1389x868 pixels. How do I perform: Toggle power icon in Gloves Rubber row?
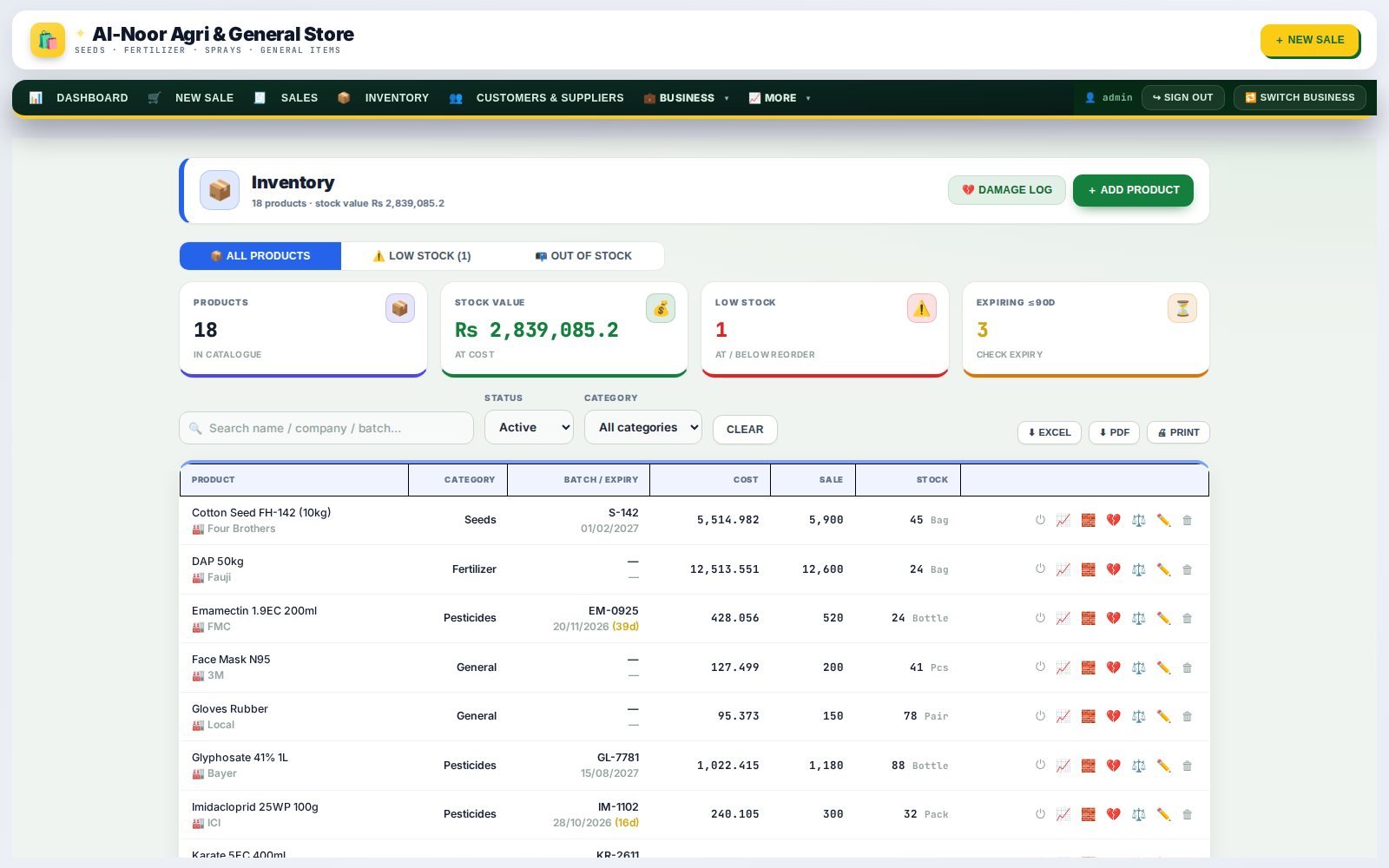click(x=1040, y=716)
